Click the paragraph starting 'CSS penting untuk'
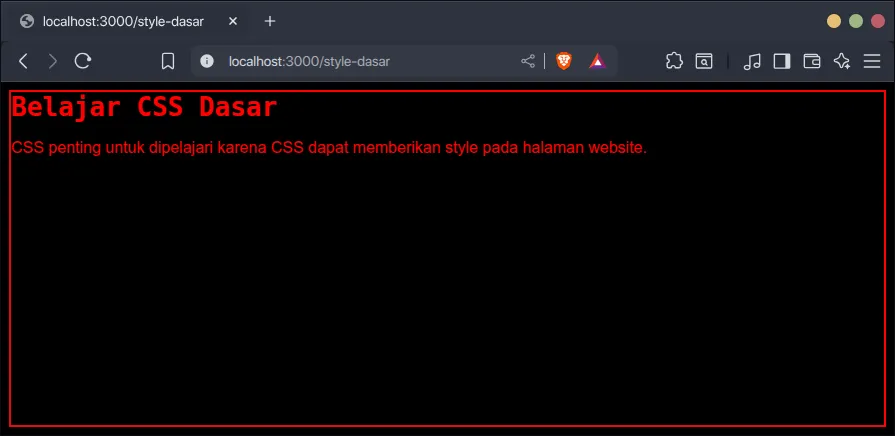This screenshot has width=895, height=436. pos(329,148)
